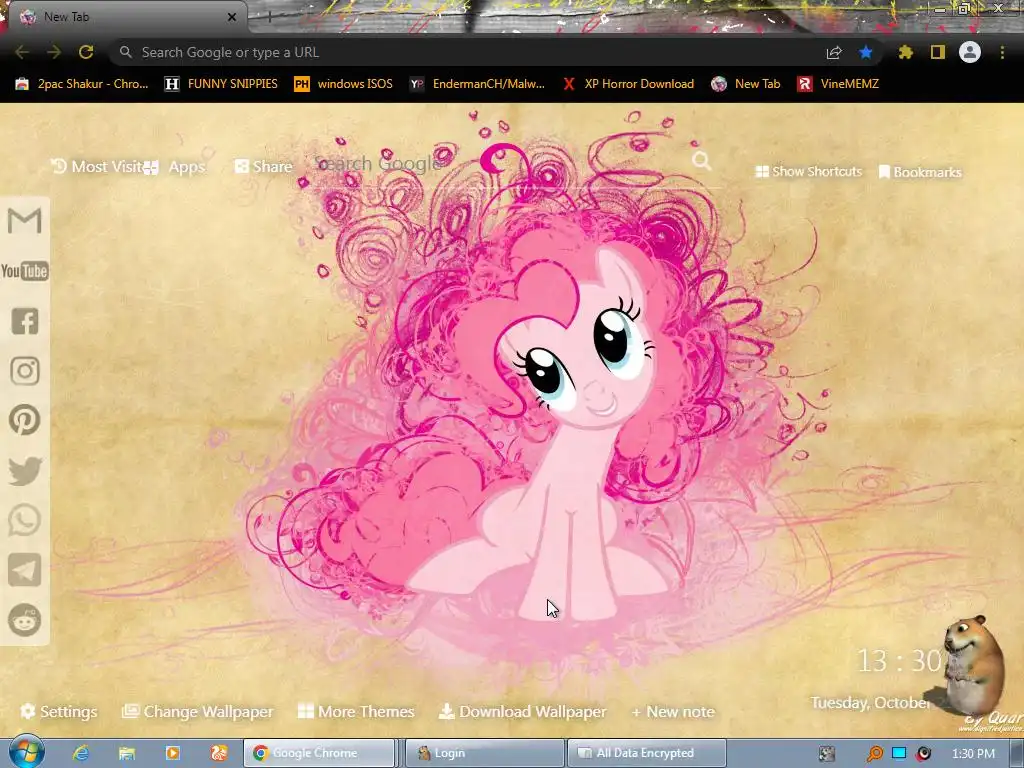The height and width of the screenshot is (768, 1024).
Task: Click into the Search Google page field
Action: click(500, 164)
